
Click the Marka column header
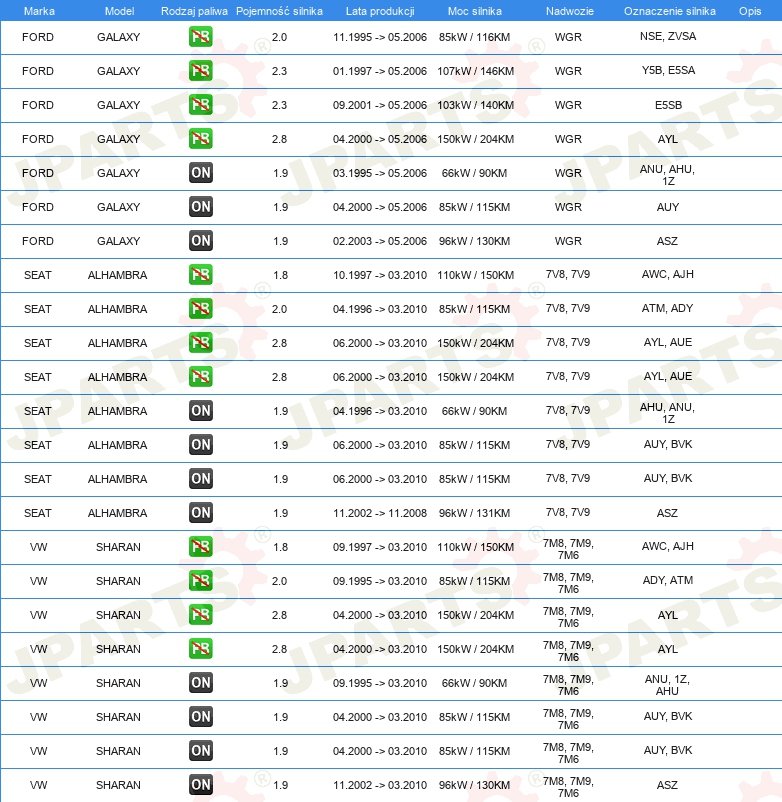(39, 11)
